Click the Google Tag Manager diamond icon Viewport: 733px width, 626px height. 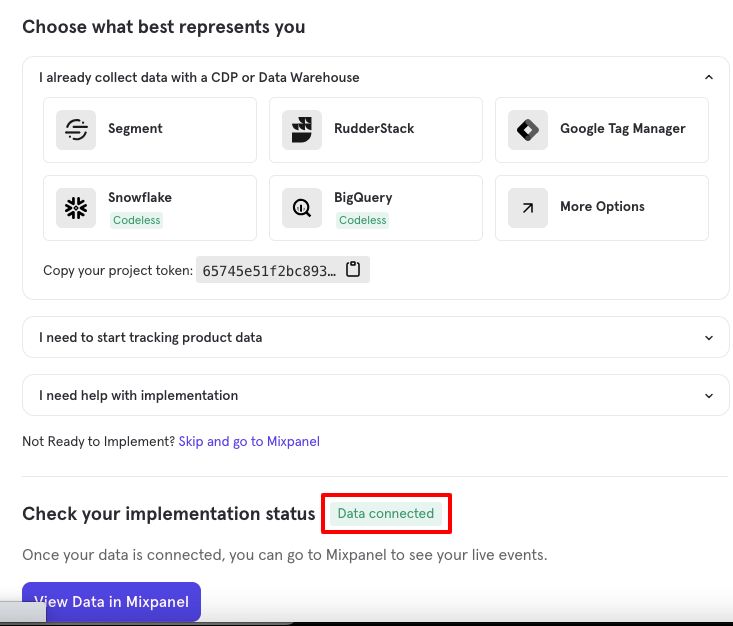[x=528, y=130]
